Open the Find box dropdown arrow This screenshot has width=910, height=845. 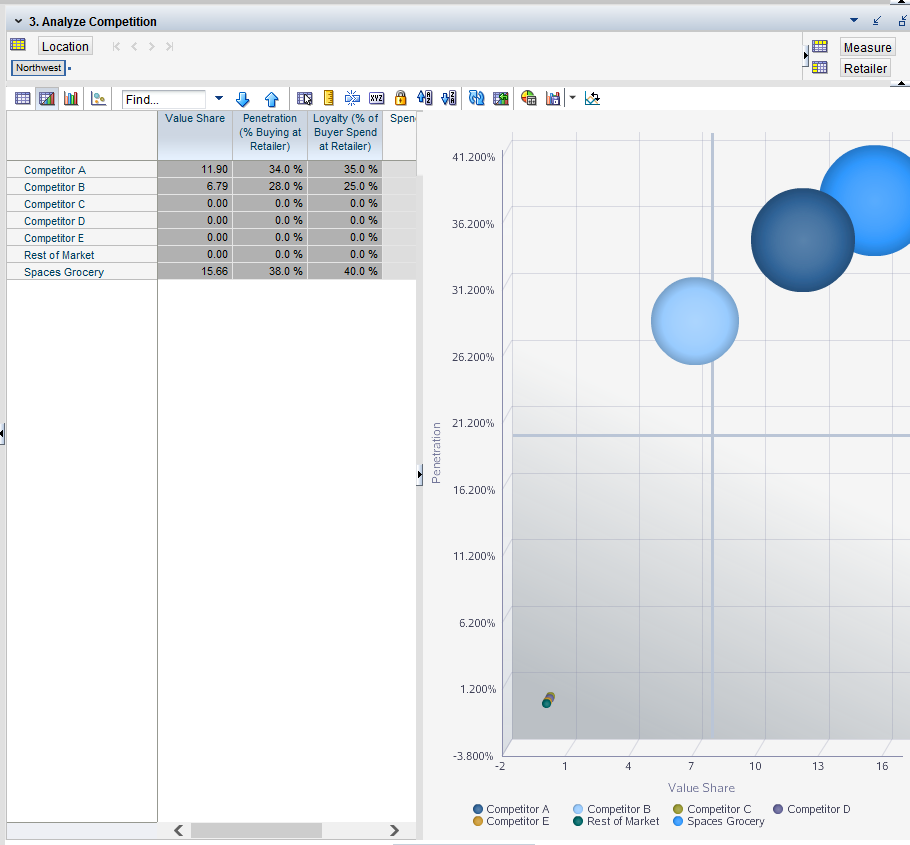click(219, 98)
